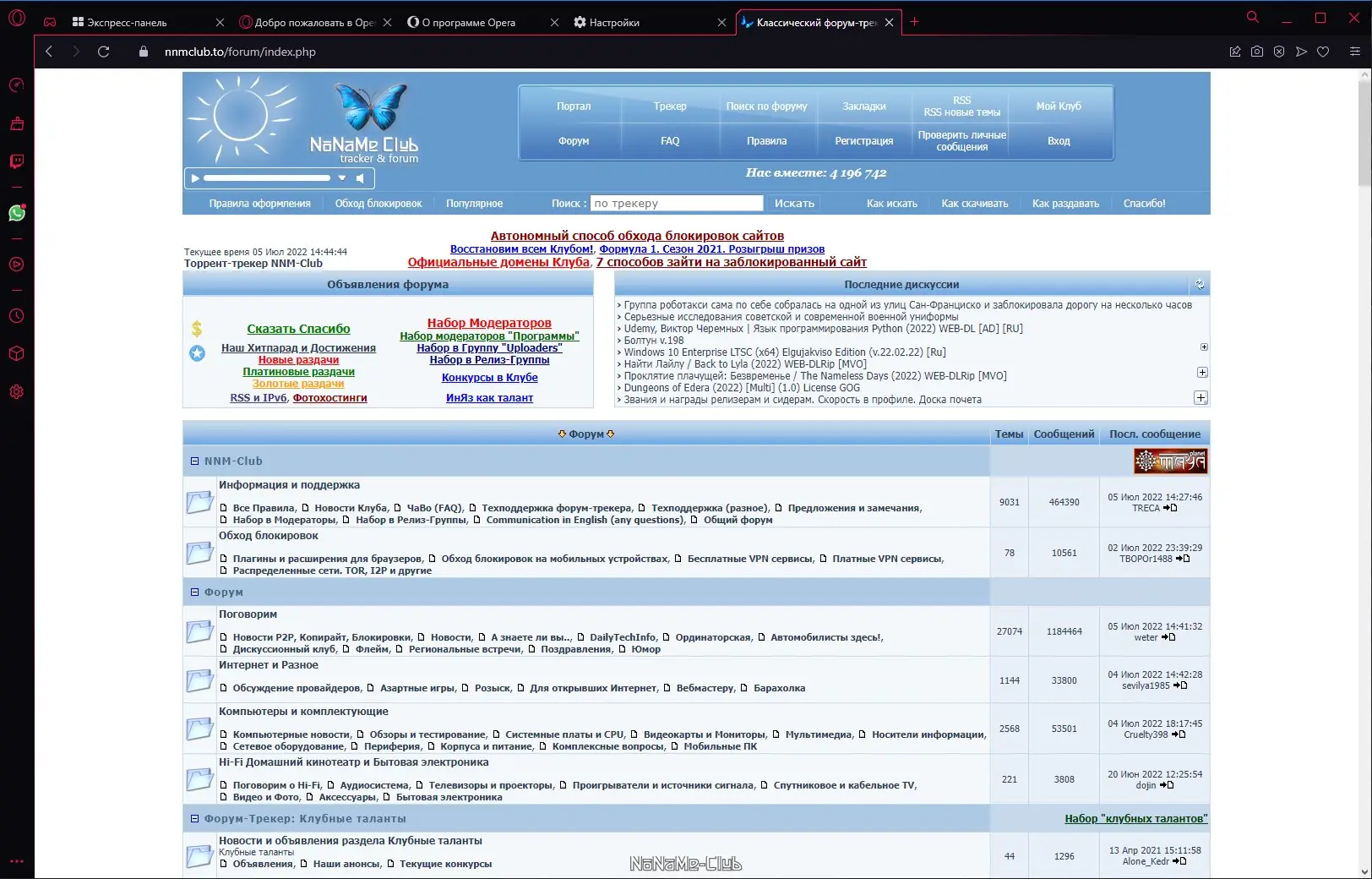Screen dimensions: 1372x879
Task: Open the radio station dropdown arrow
Action: 342,178
